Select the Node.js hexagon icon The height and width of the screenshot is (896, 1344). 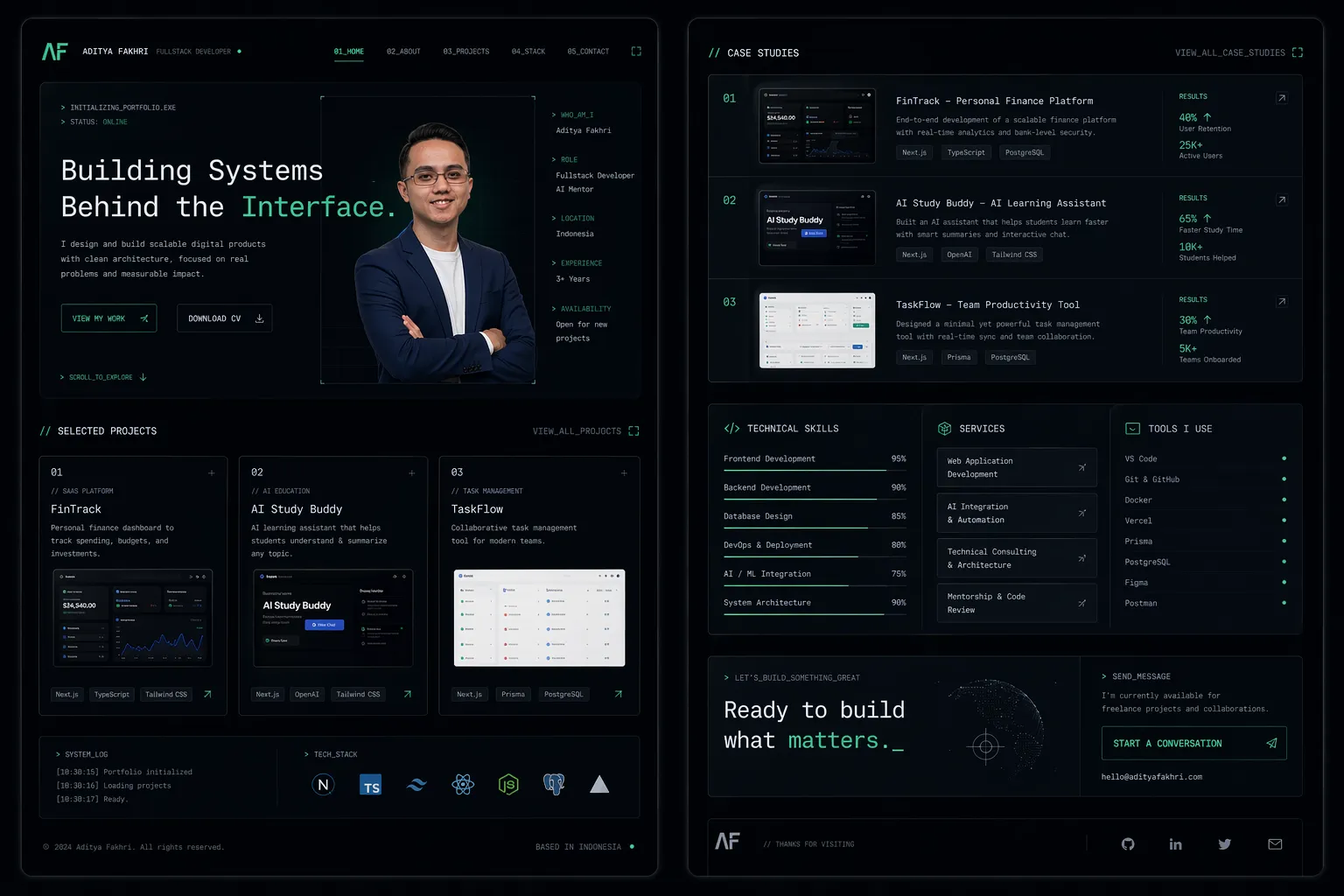tap(508, 784)
